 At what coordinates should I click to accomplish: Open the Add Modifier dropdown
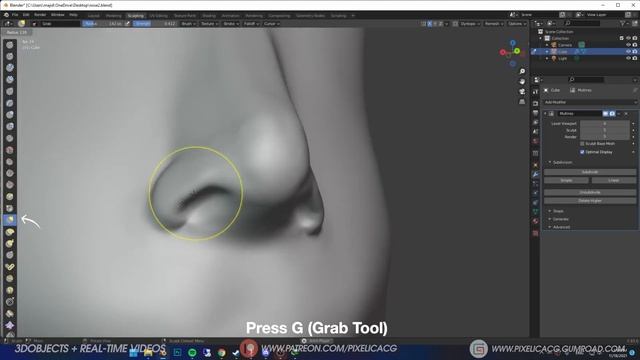tap(590, 102)
